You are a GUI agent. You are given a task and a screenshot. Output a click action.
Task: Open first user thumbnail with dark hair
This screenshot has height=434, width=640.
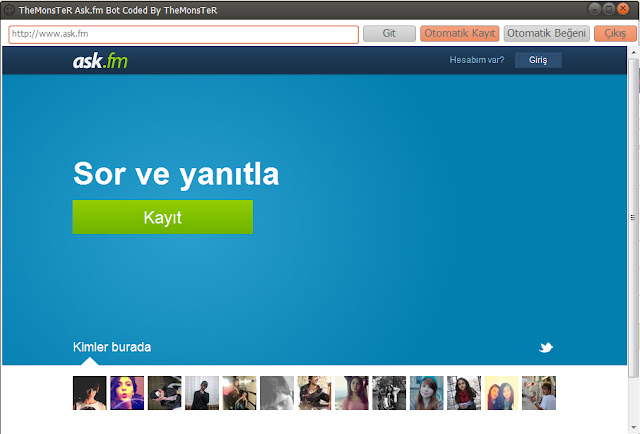tap(90, 393)
